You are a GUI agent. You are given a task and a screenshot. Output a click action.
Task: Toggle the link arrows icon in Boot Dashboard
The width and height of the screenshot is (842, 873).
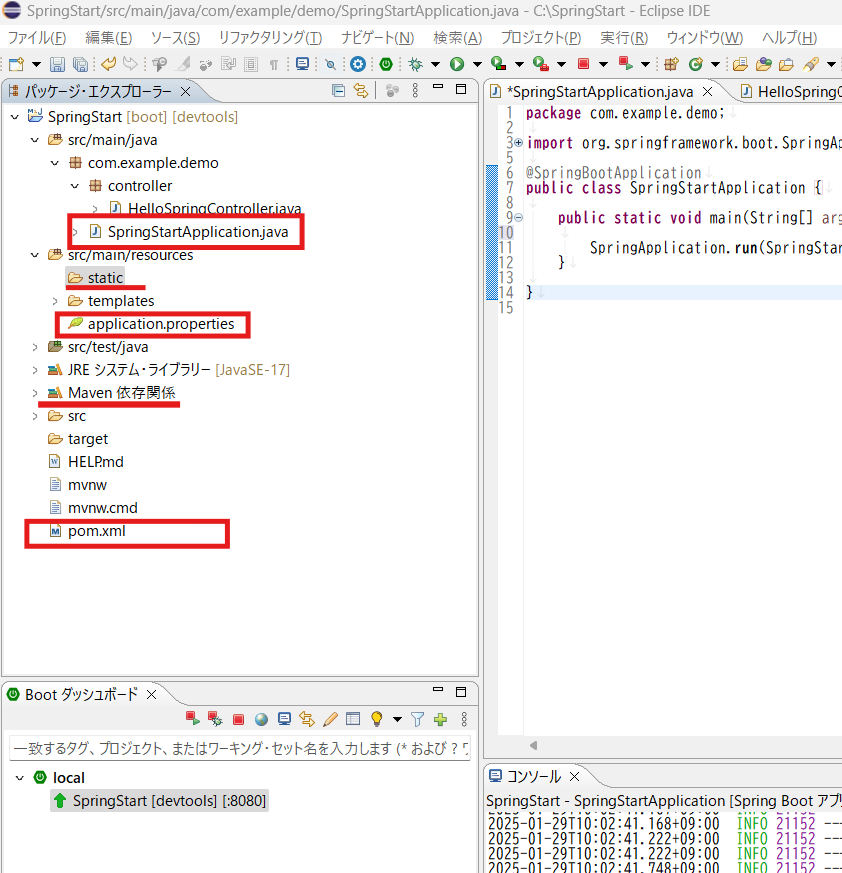click(x=307, y=719)
